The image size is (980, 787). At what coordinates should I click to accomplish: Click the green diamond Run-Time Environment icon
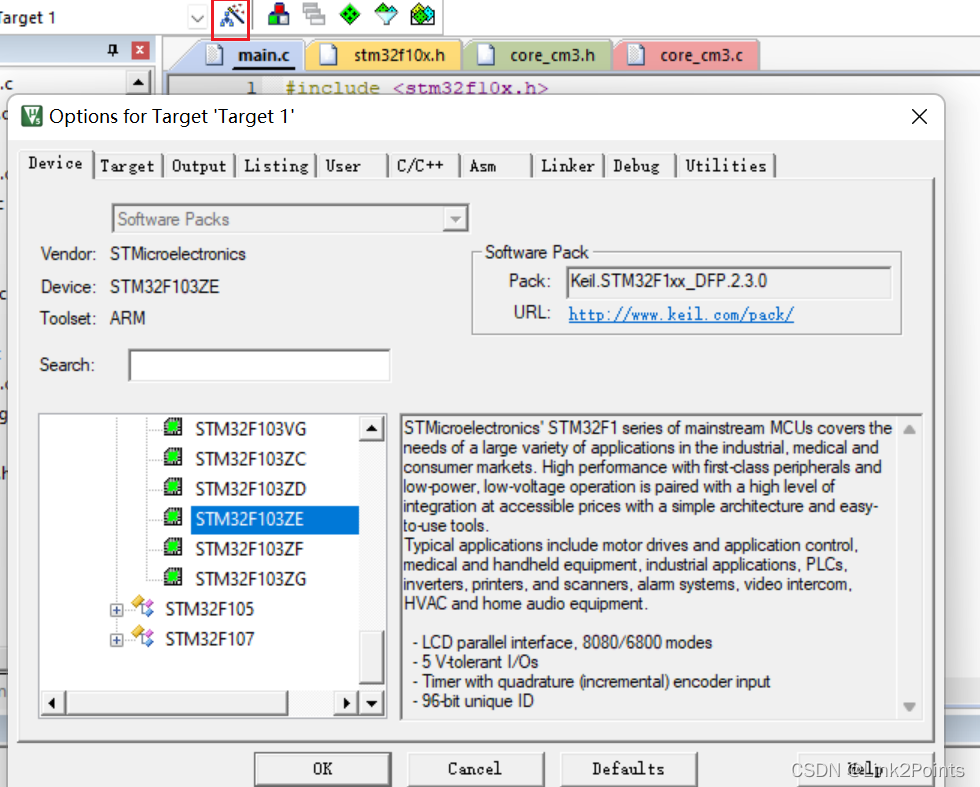click(350, 14)
